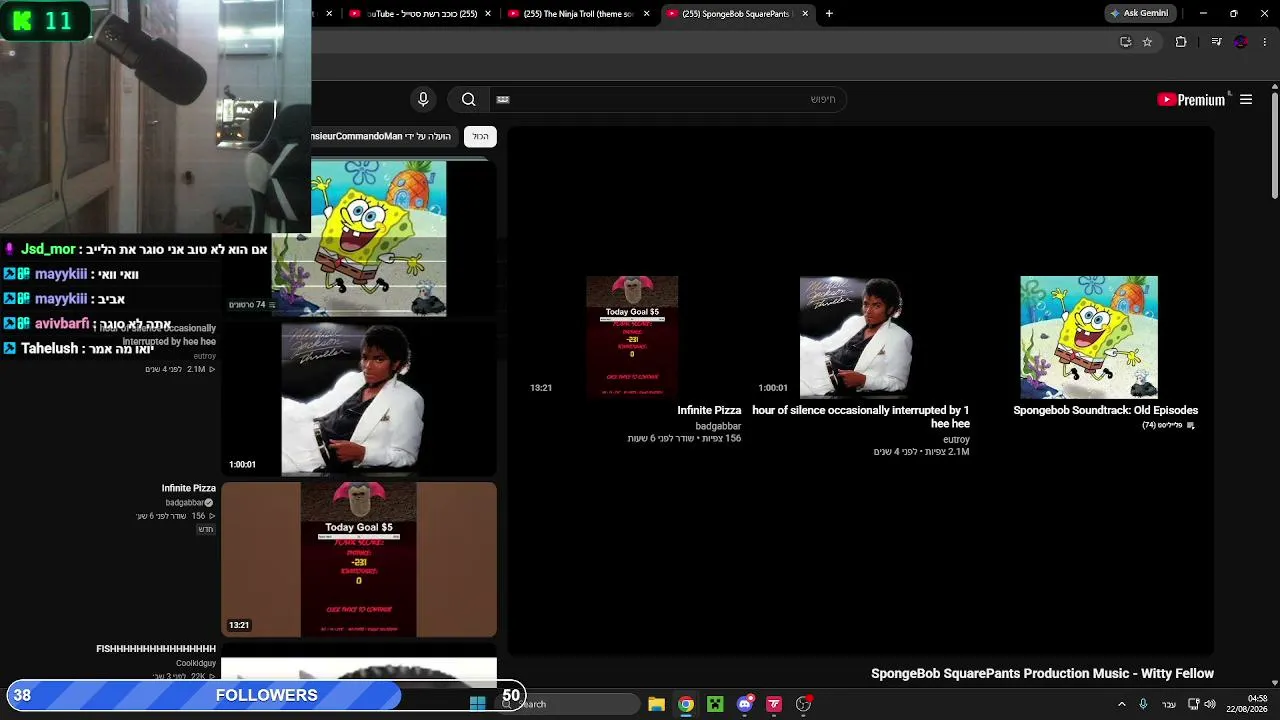The width and height of the screenshot is (1280, 720).
Task: Open File Explorer from the taskbar
Action: pyautogui.click(x=656, y=704)
